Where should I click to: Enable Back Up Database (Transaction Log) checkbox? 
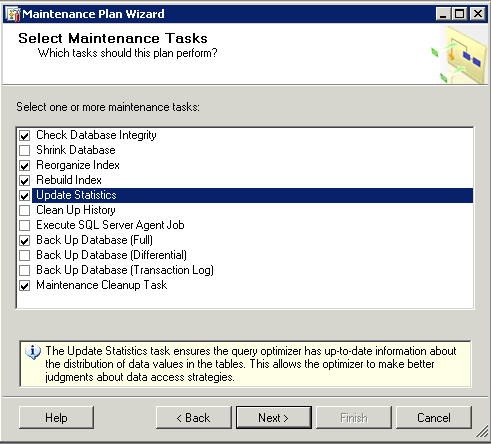[25, 271]
